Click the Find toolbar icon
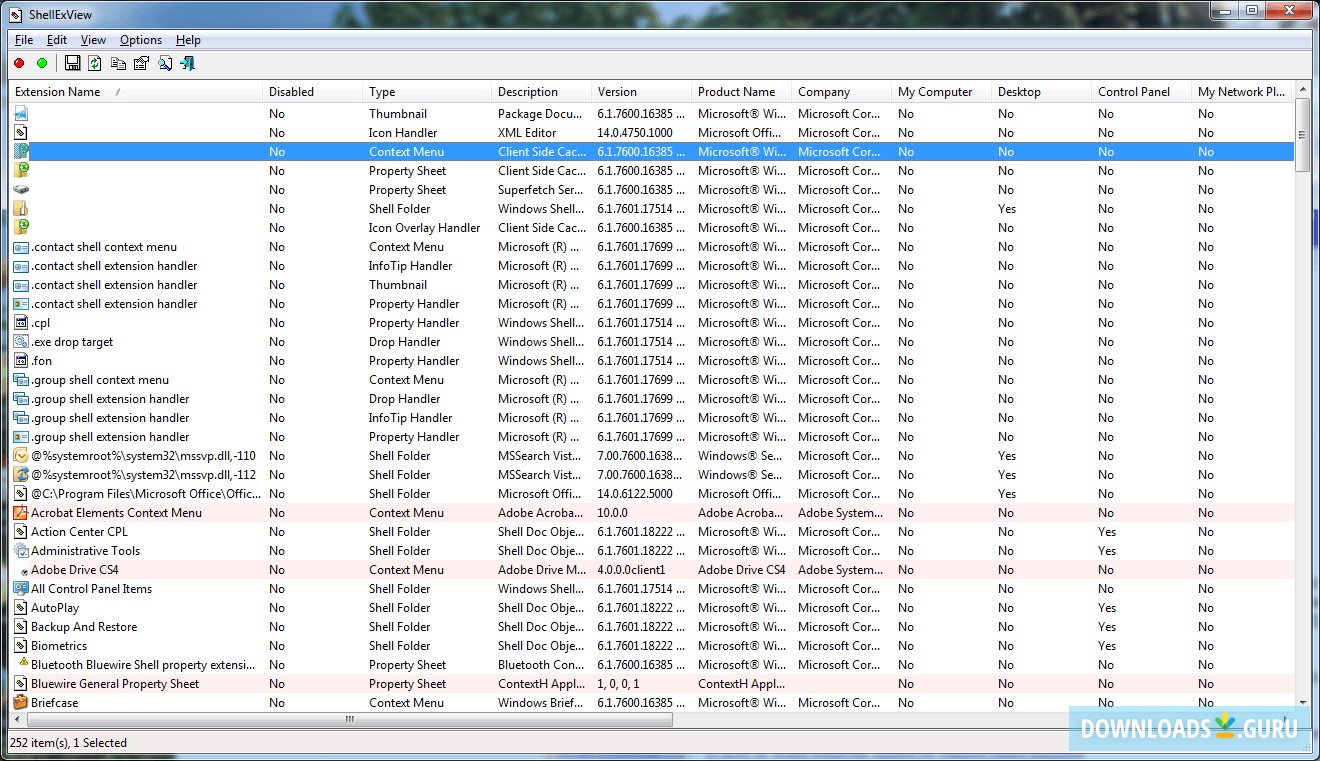1320x761 pixels. pos(165,63)
